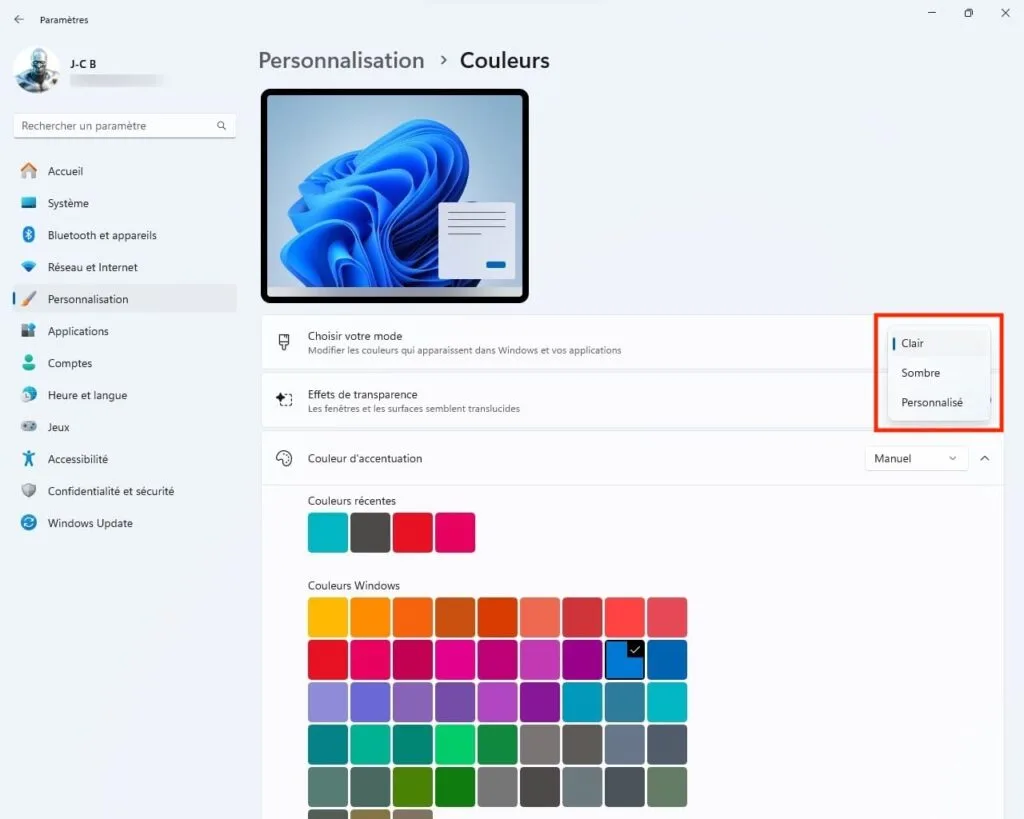
Task: Open Système settings page
Action: 124,202
